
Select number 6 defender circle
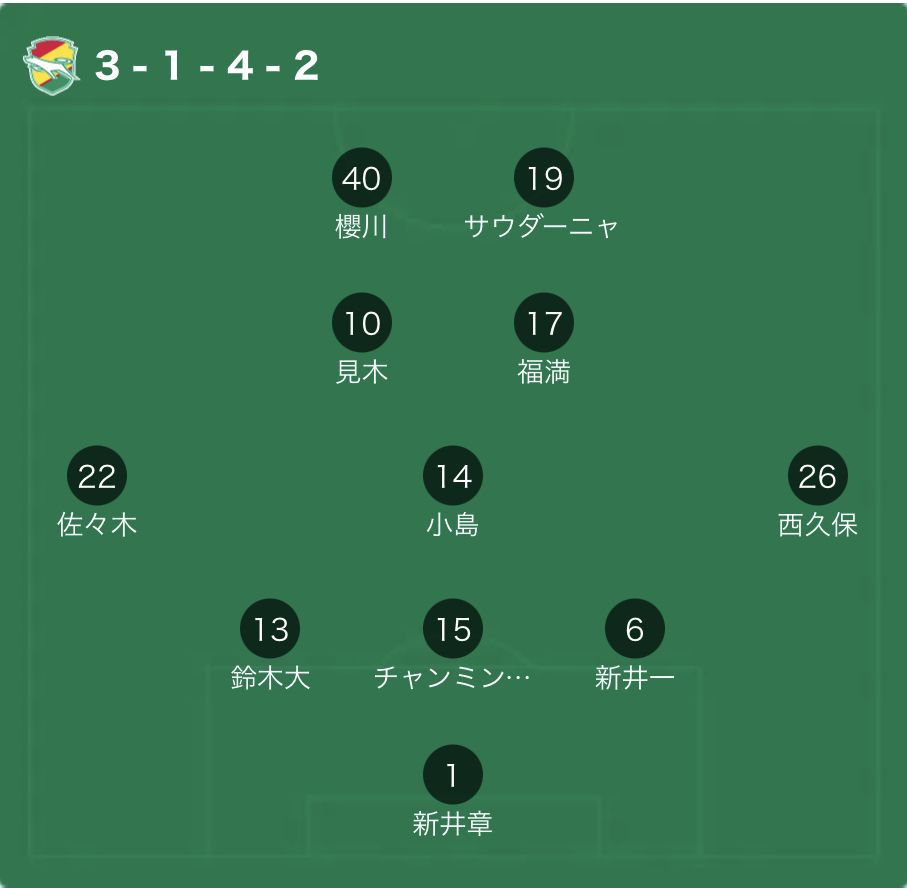[635, 629]
